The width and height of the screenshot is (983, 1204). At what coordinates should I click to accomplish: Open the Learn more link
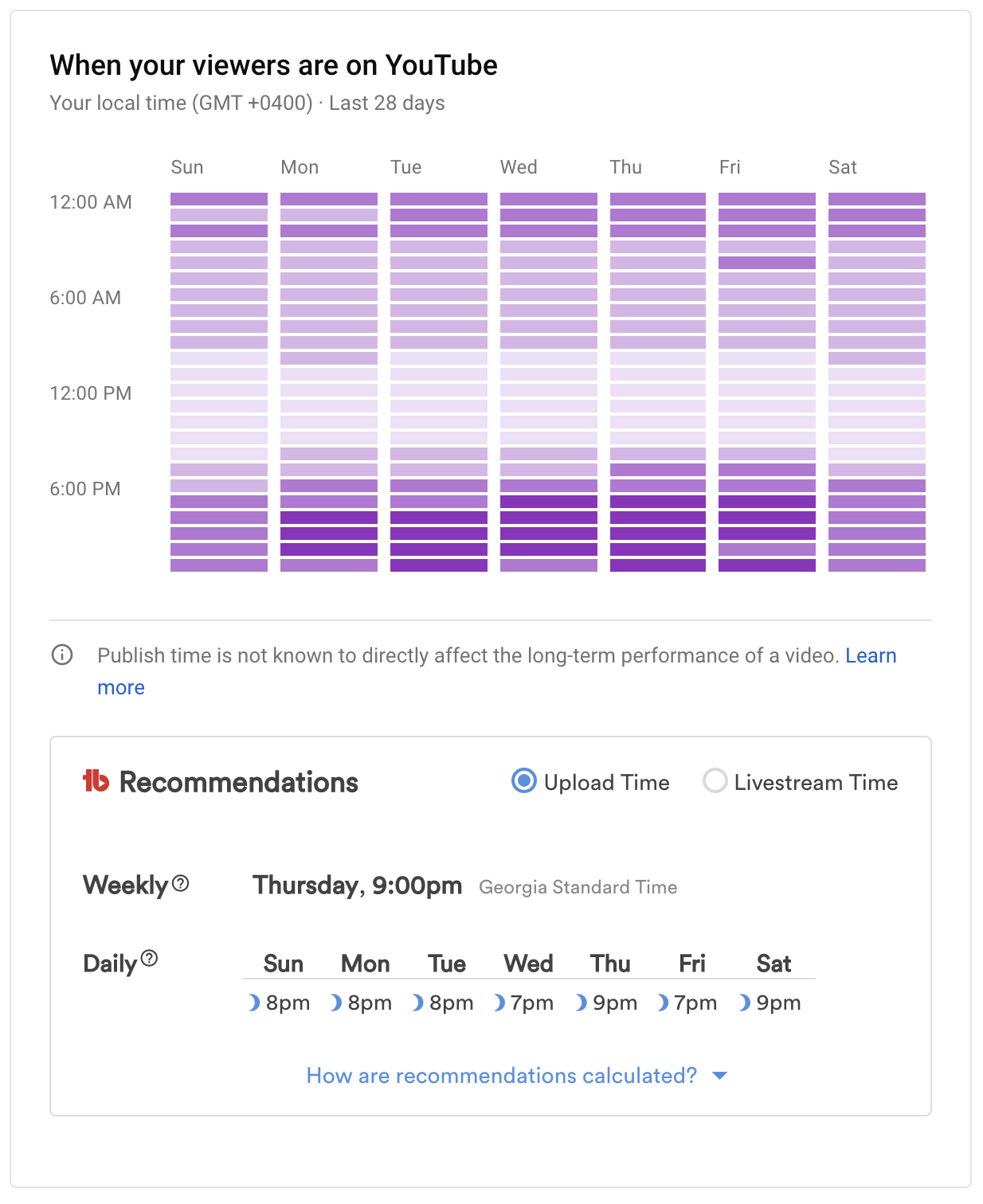pyautogui.click(x=870, y=655)
